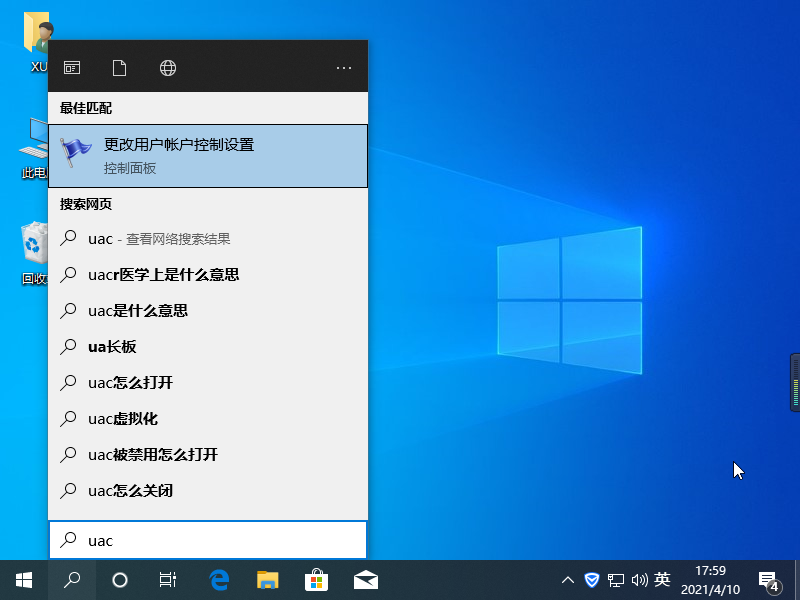Open the Mail app from taskbar

pos(365,580)
